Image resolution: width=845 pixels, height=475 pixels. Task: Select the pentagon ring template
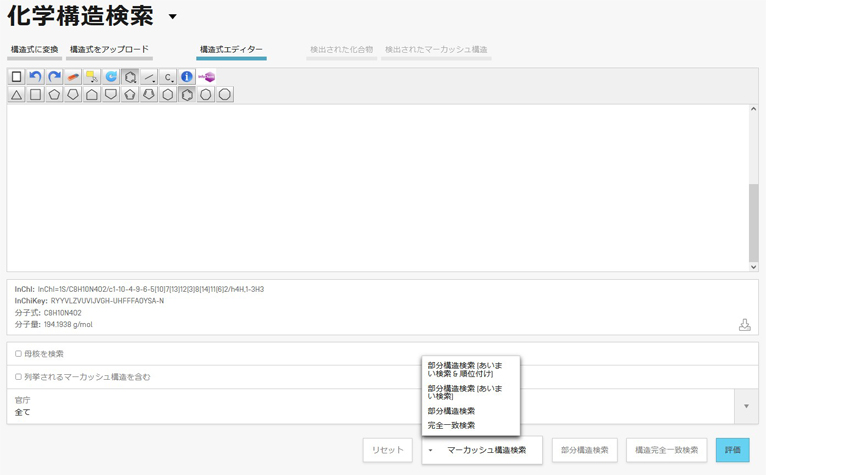[54, 95]
